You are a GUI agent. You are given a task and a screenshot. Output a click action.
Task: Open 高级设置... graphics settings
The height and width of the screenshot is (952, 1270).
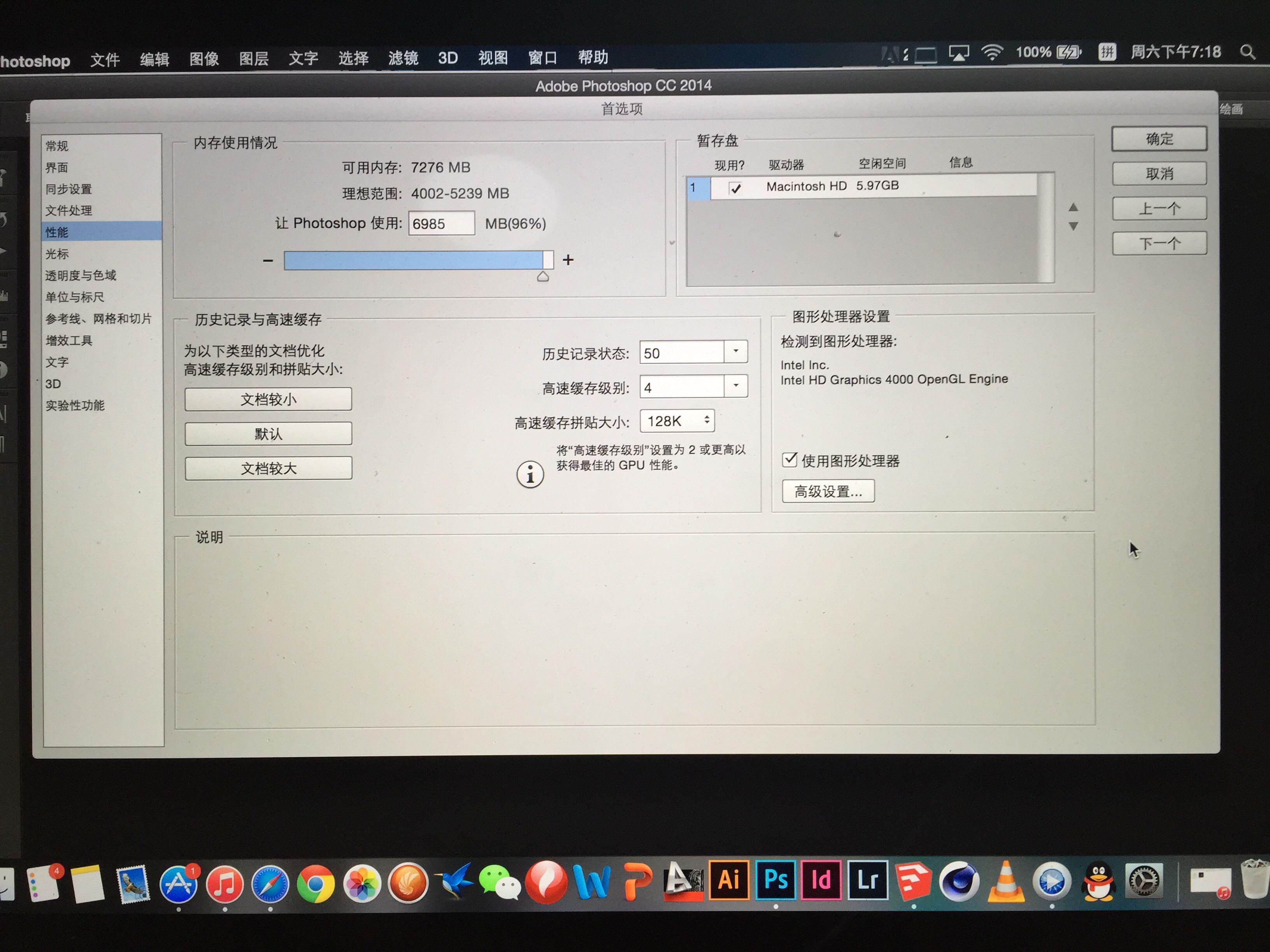[828, 491]
